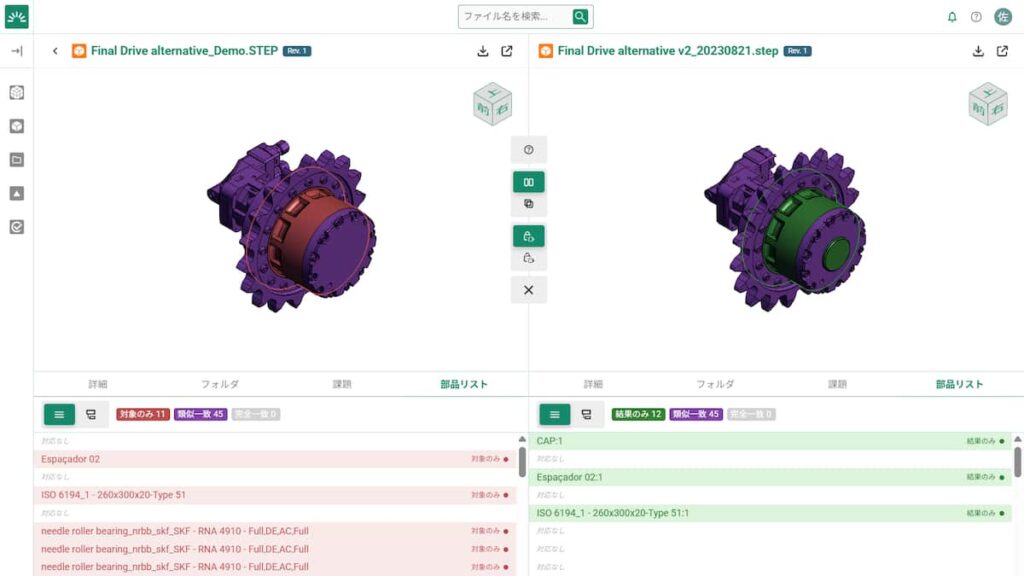Open notifications bell

(952, 17)
